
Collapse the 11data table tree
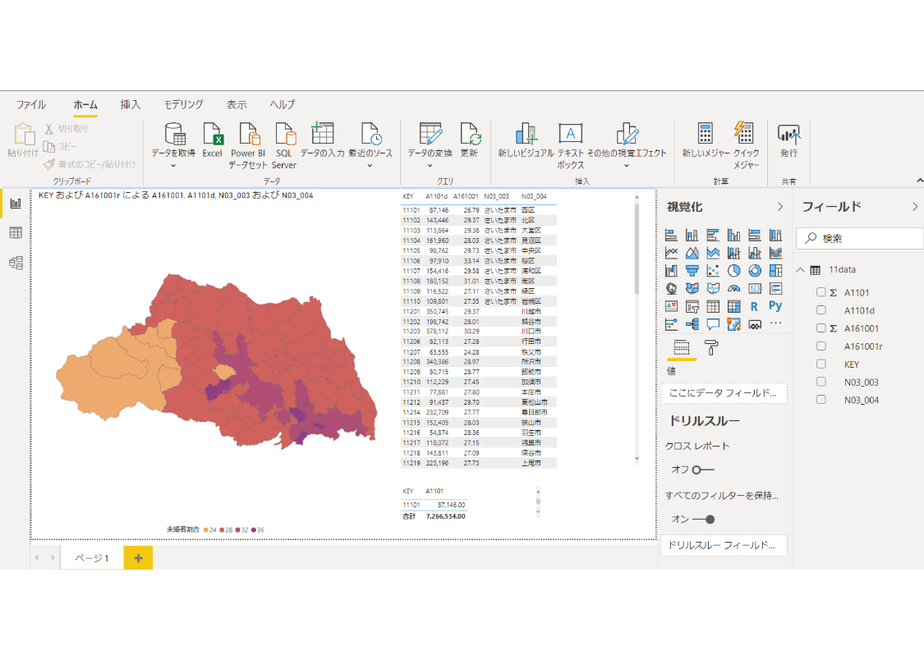pos(800,270)
